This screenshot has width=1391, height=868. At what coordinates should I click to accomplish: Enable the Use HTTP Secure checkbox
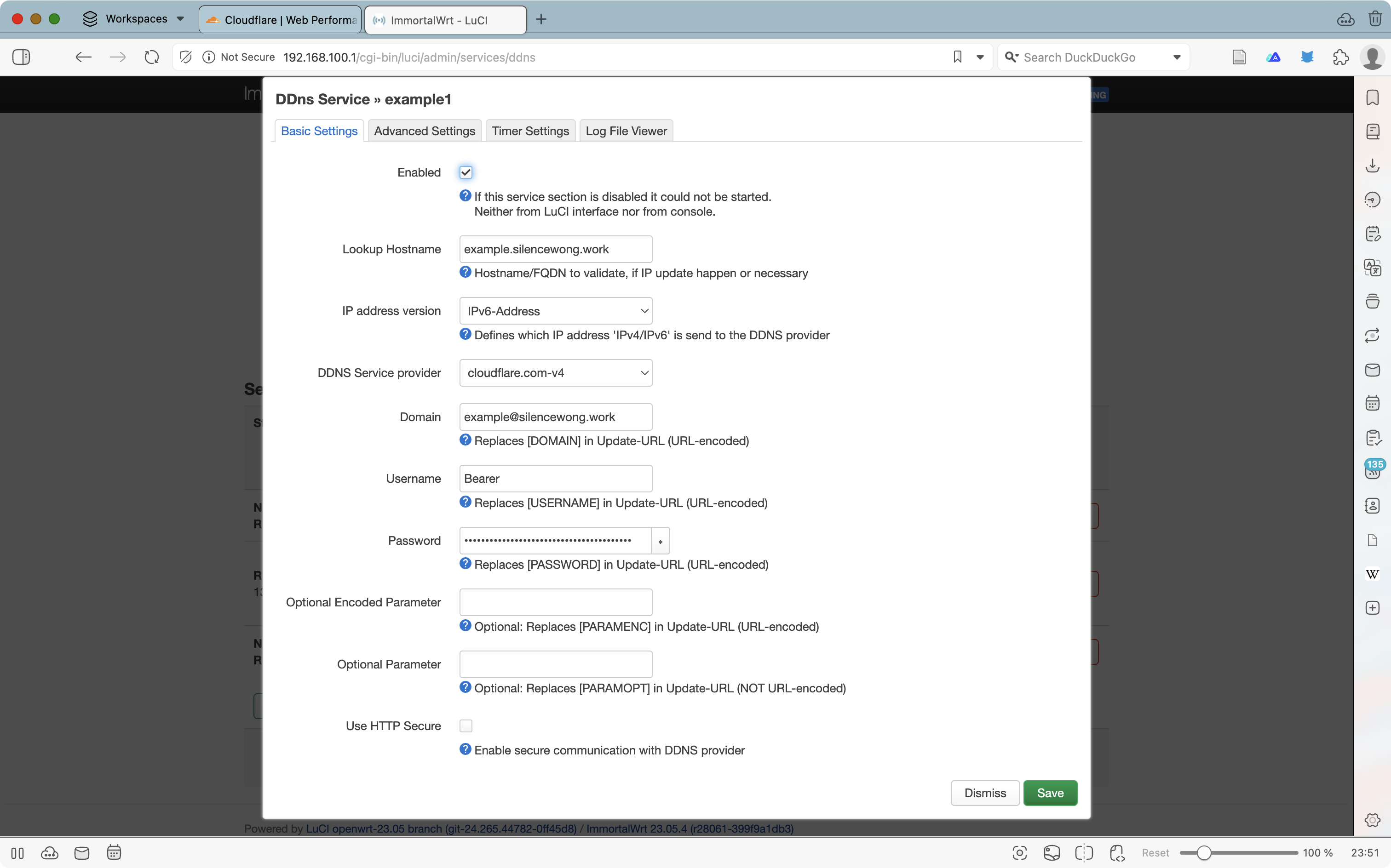point(466,726)
